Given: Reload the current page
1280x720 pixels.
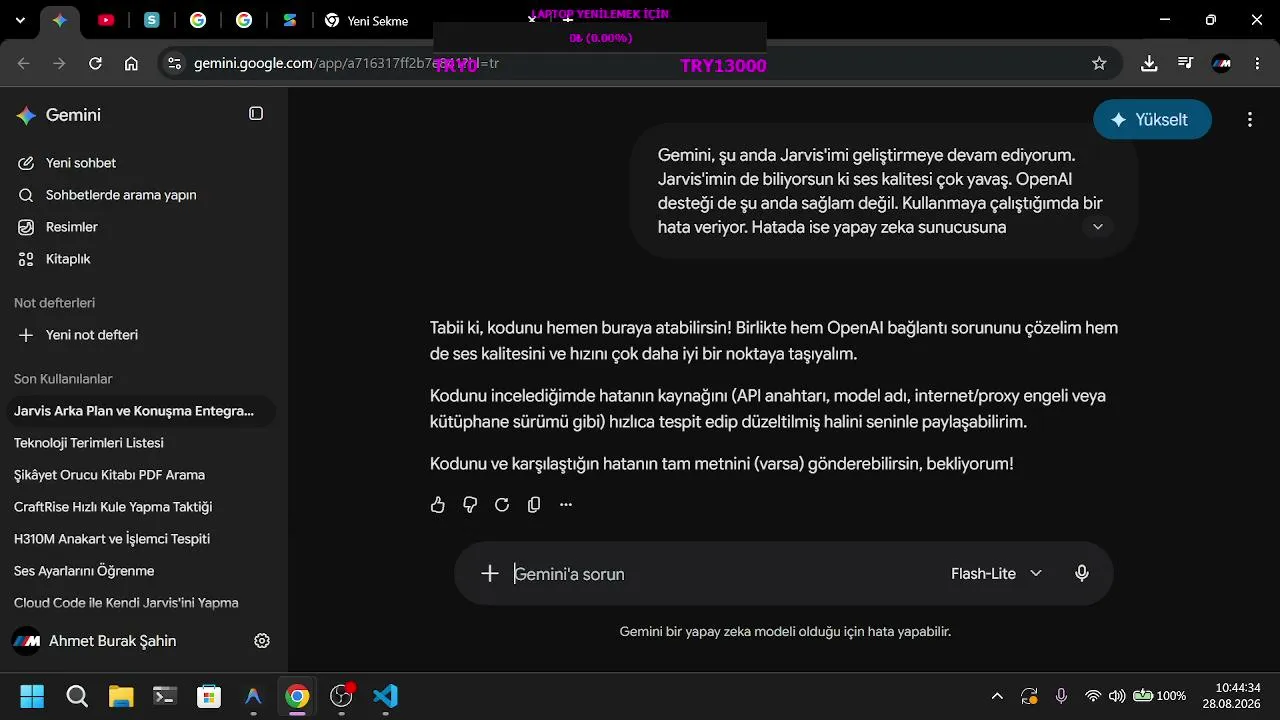Looking at the screenshot, I should (x=95, y=63).
